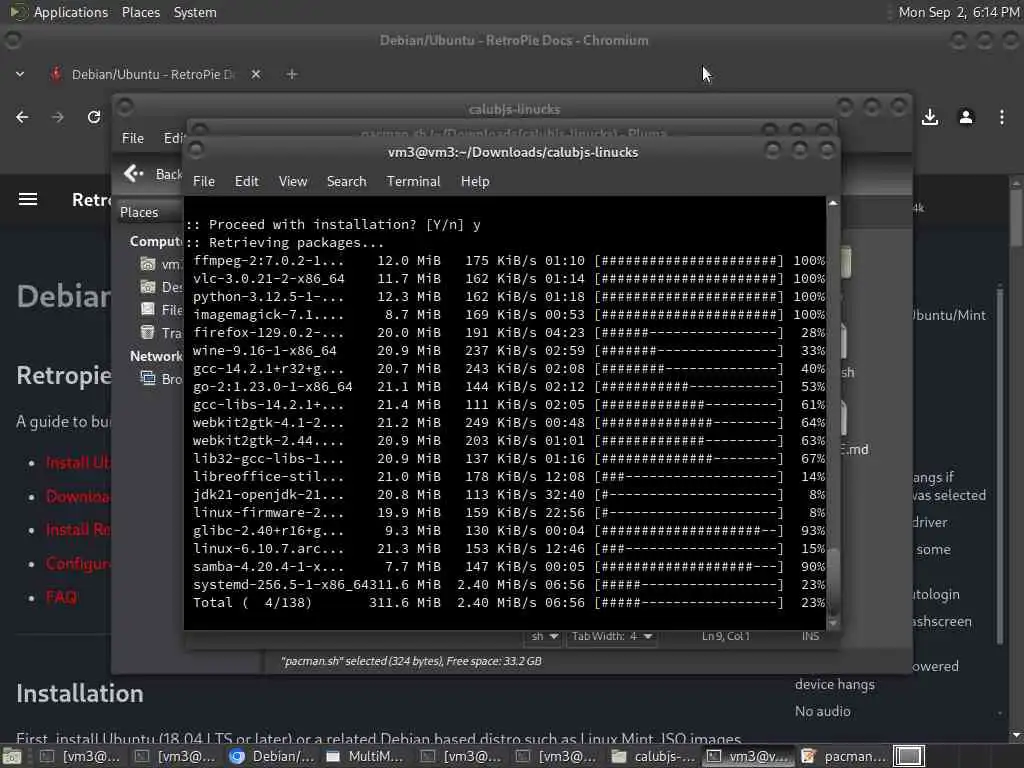The width and height of the screenshot is (1024, 768).
Task: Open terminal Terminal menu
Action: pos(413,182)
